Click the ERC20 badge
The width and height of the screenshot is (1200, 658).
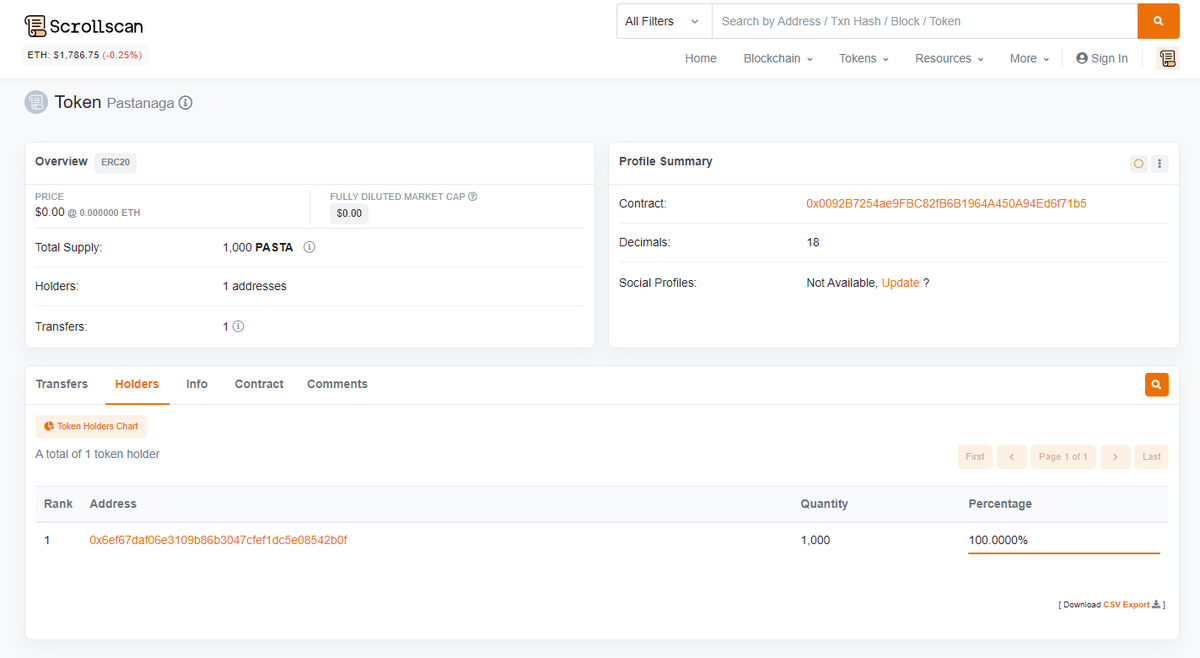tap(116, 162)
